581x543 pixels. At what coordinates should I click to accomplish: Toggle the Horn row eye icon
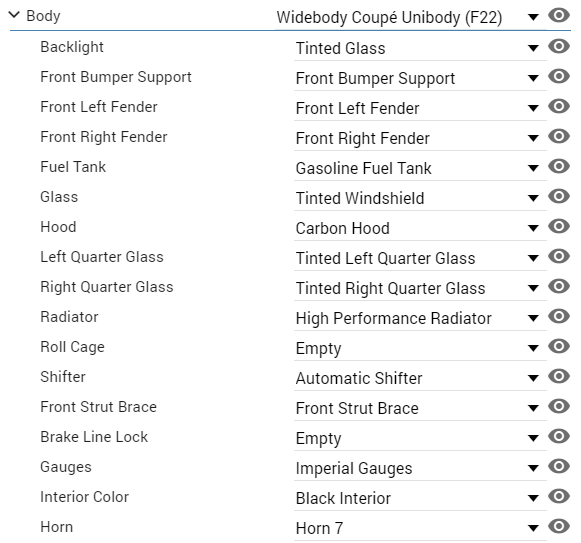558,526
